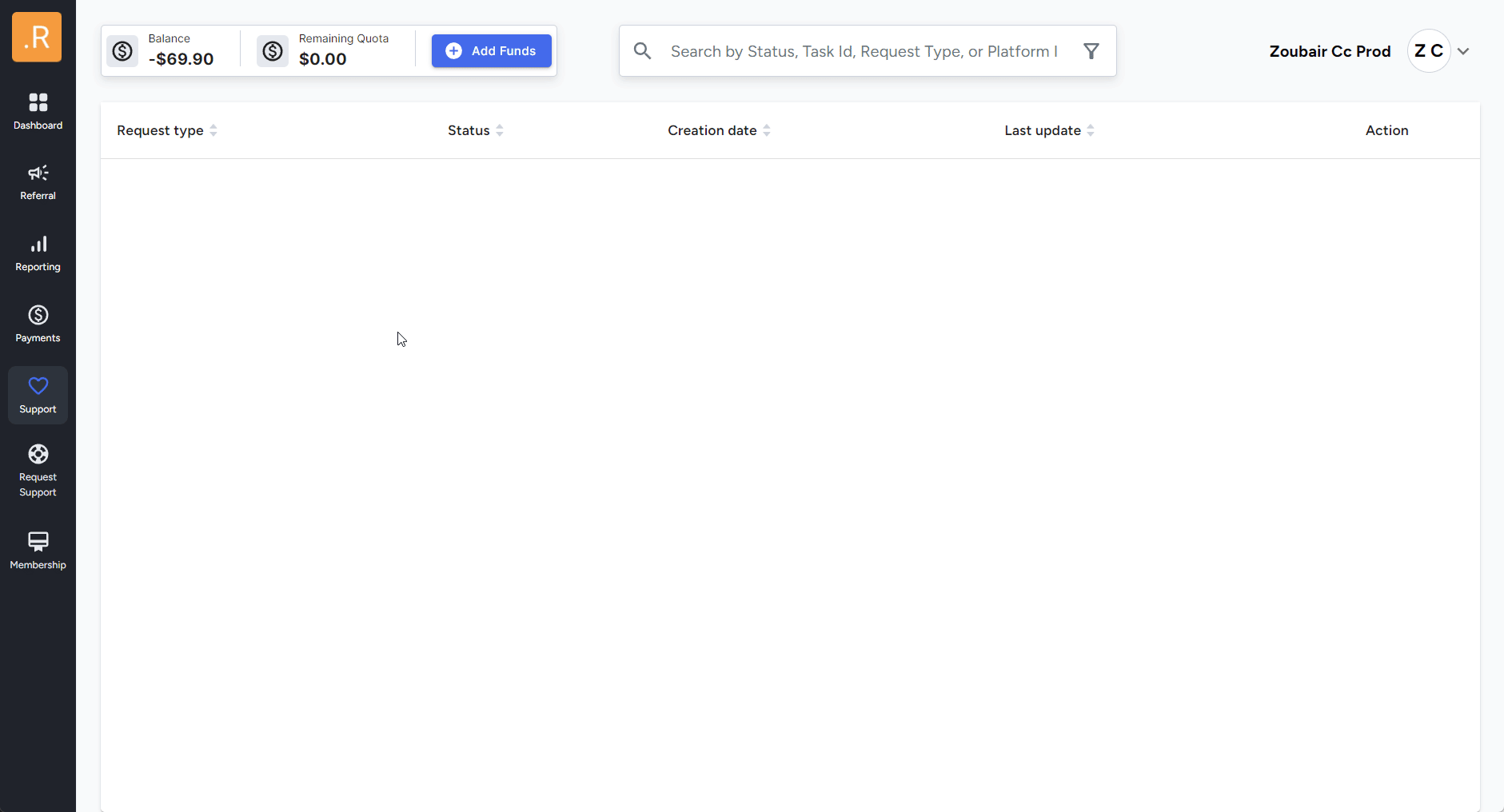1504x812 pixels.
Task: Sort by Request type column
Action: [213, 130]
